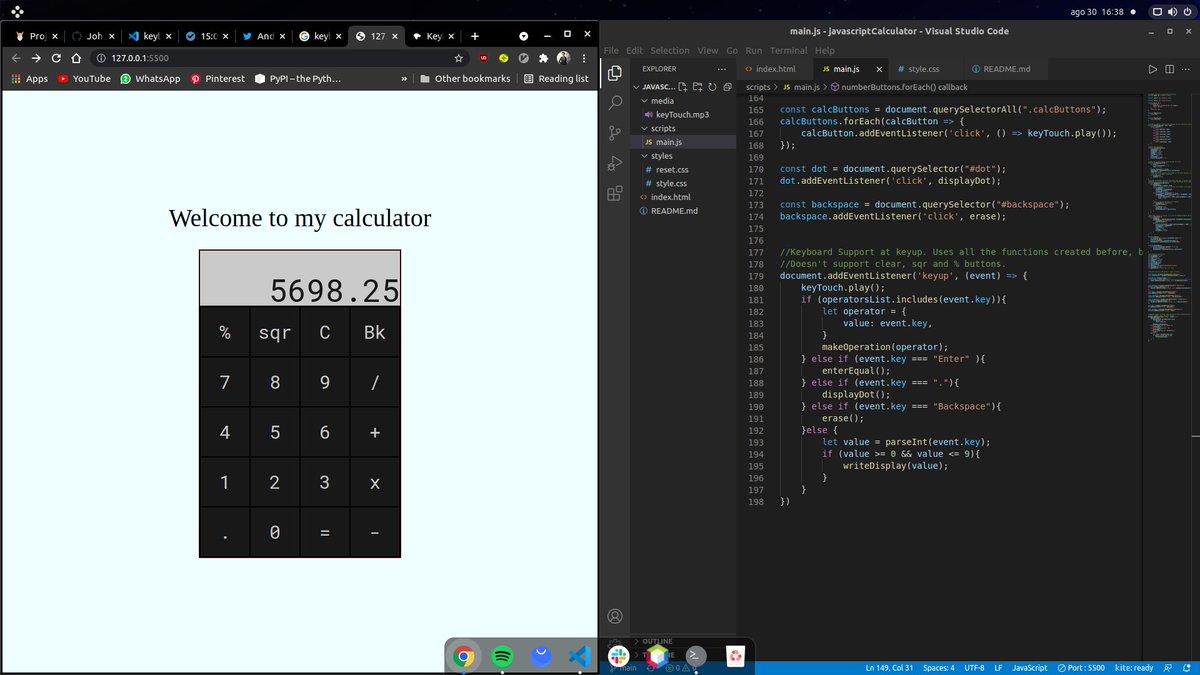The image size is (1200, 675).
Task: Launch Spotify from the dock
Action: click(x=503, y=657)
